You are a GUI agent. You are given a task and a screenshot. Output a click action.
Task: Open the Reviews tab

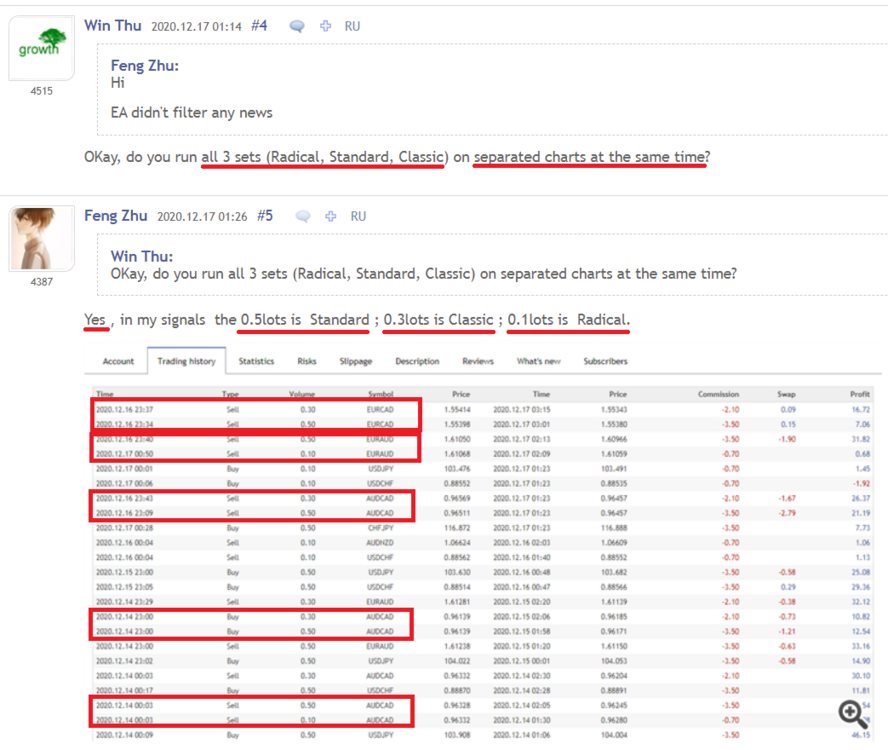click(478, 361)
